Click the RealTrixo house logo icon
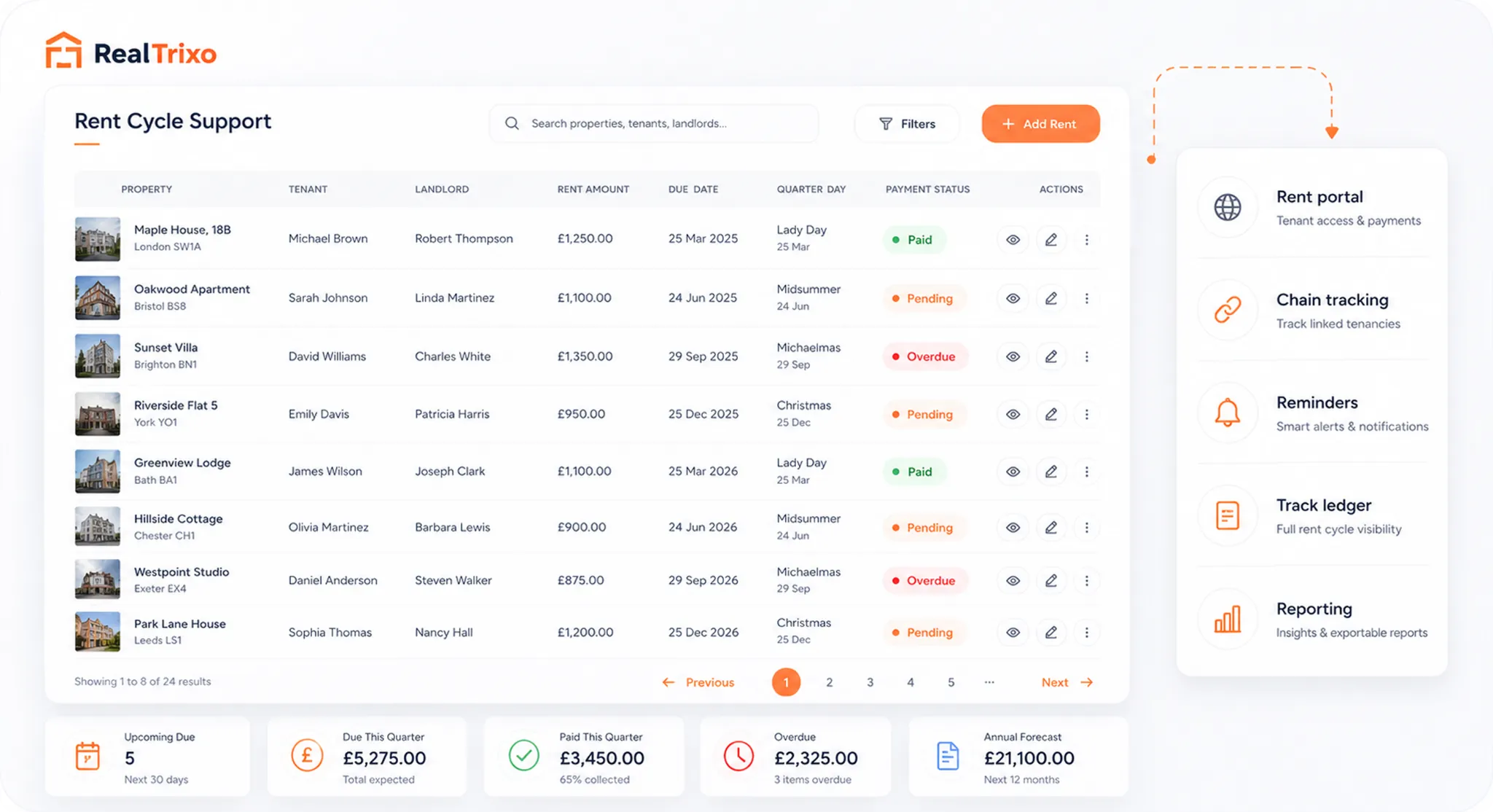The height and width of the screenshot is (812, 1493). [63, 50]
